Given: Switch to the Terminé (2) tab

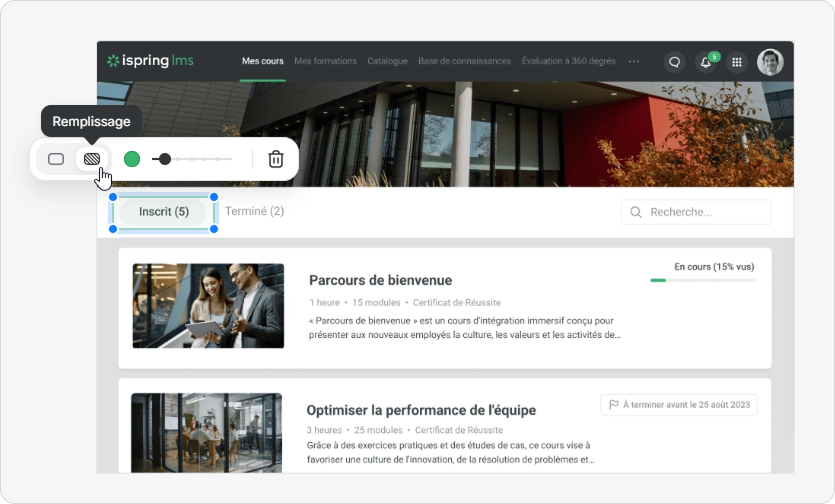Looking at the screenshot, I should (x=254, y=212).
